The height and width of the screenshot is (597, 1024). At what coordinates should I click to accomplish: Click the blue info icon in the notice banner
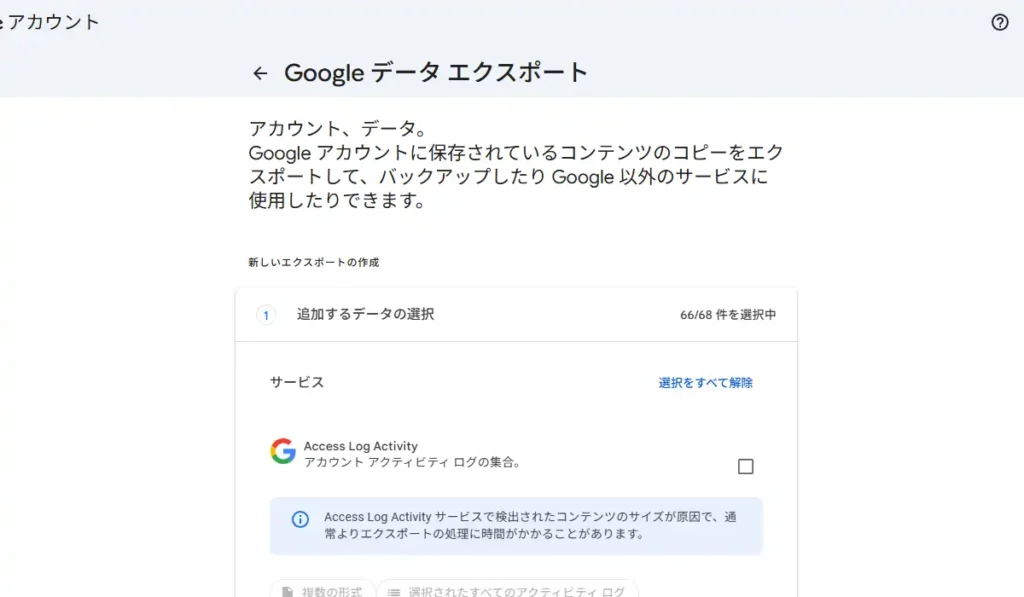click(x=299, y=518)
